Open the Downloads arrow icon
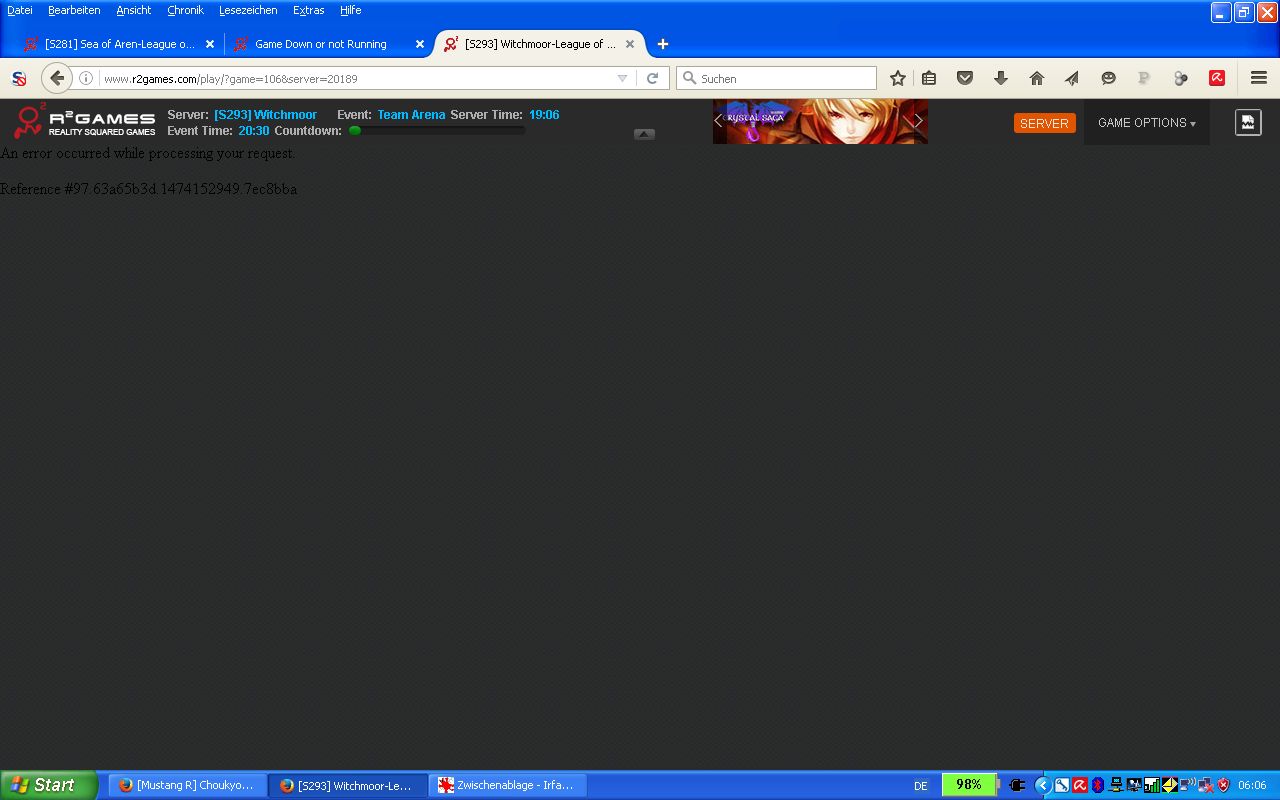Screen dimensions: 1280x800 tap(1000, 78)
